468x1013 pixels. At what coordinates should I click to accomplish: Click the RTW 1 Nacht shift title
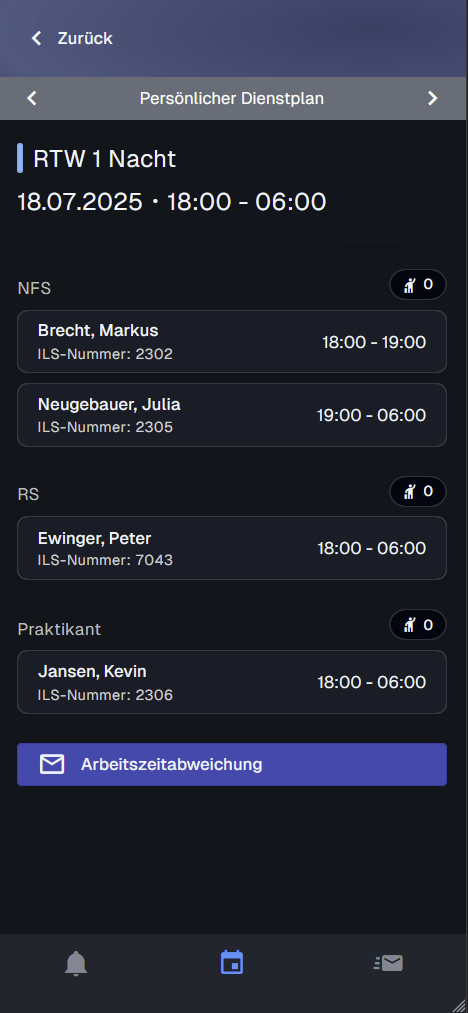click(x=105, y=159)
